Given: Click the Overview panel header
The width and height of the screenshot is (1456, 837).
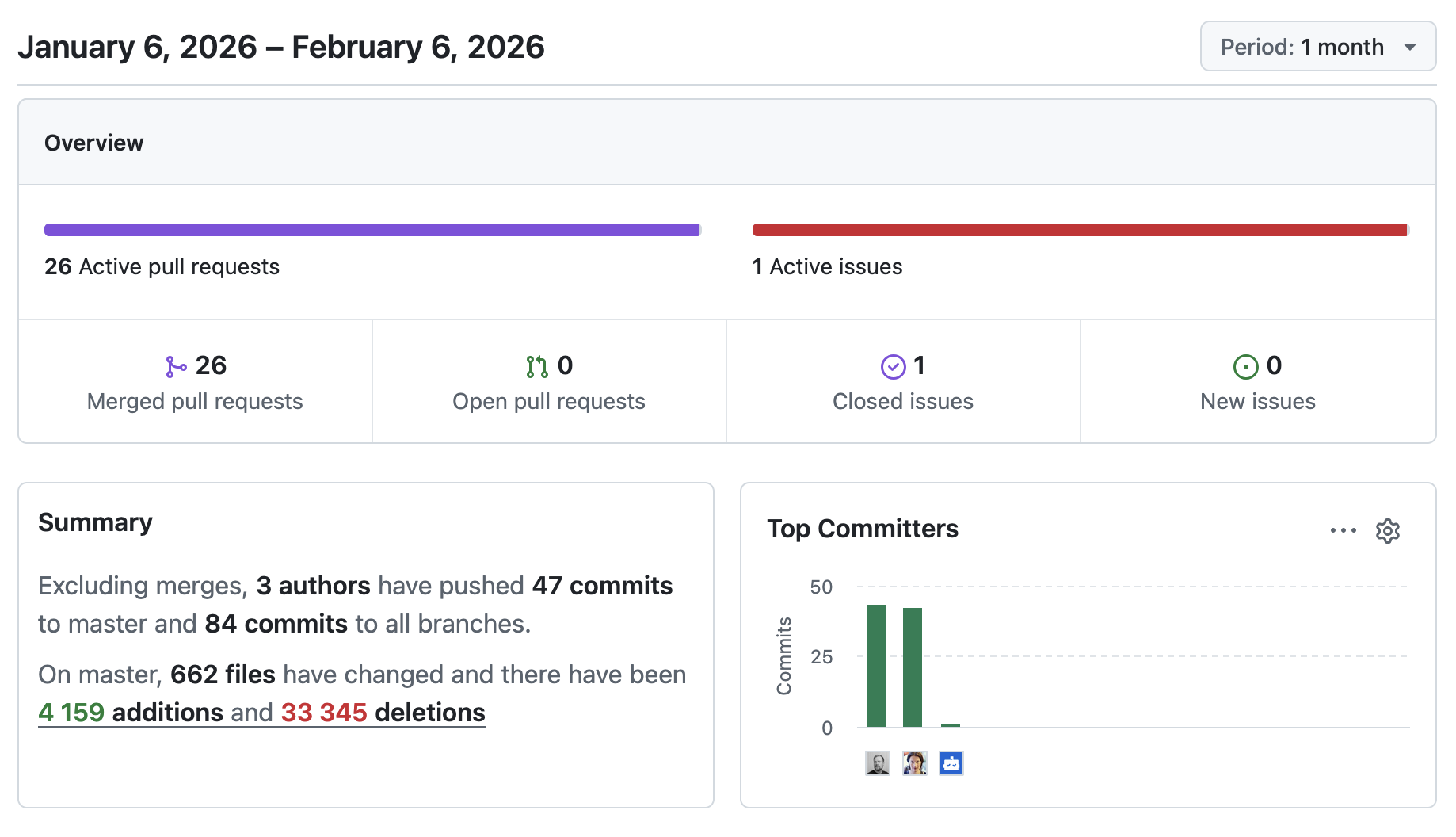Looking at the screenshot, I should (94, 143).
